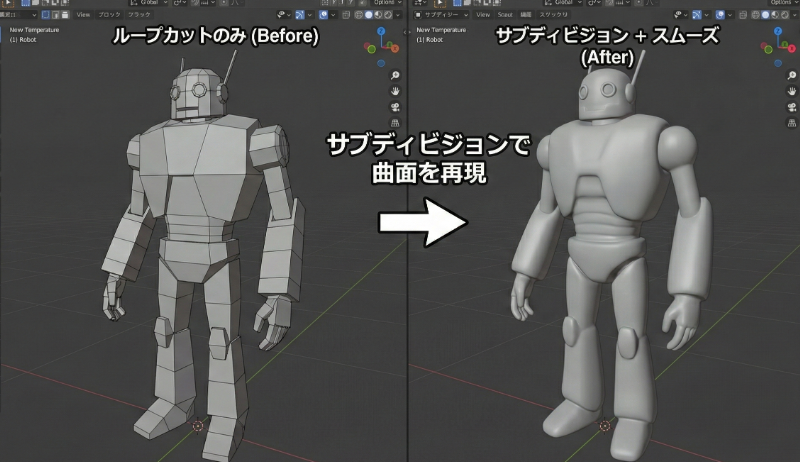Switch left viewport to solid shading

pos(368,15)
